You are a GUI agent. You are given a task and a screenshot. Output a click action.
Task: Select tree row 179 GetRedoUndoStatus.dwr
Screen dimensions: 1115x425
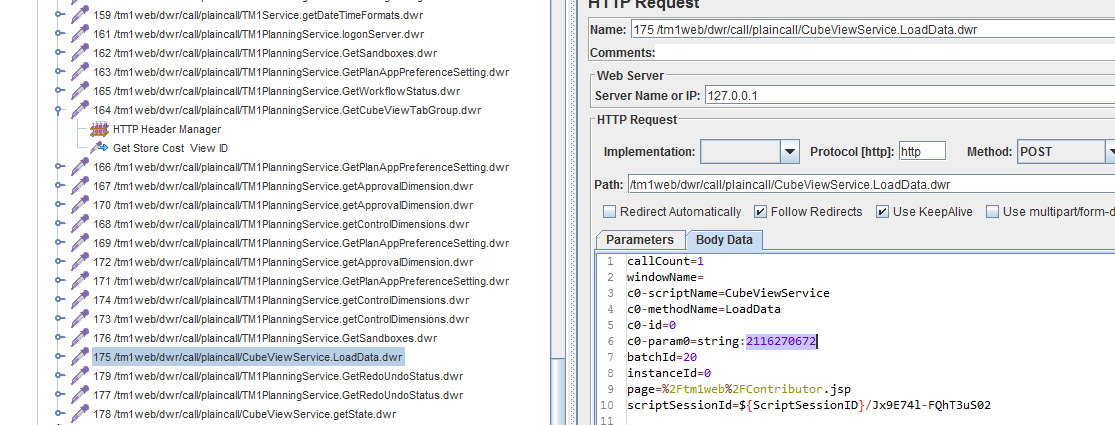click(x=277, y=376)
